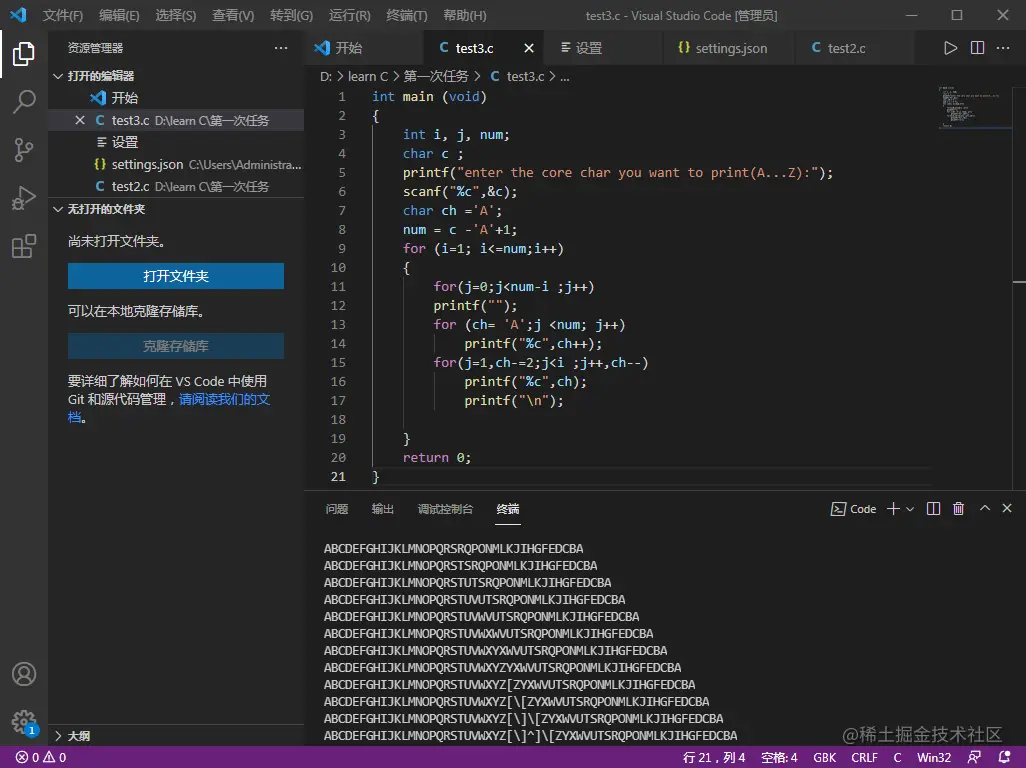The image size is (1026, 768).
Task: Run the code with the play icon
Action: coord(950,48)
